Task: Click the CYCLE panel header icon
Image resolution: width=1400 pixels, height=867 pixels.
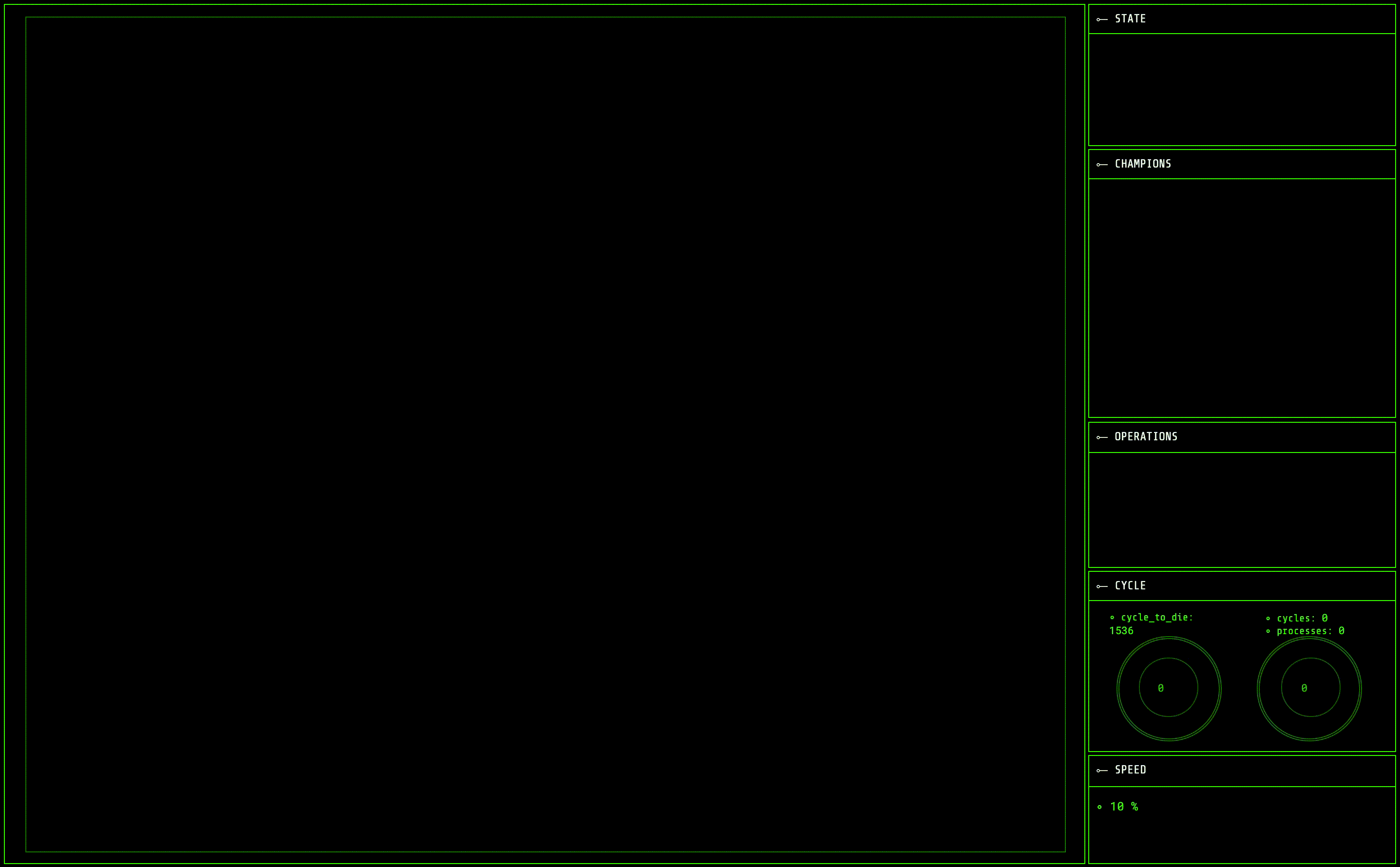Action: 1101,586
